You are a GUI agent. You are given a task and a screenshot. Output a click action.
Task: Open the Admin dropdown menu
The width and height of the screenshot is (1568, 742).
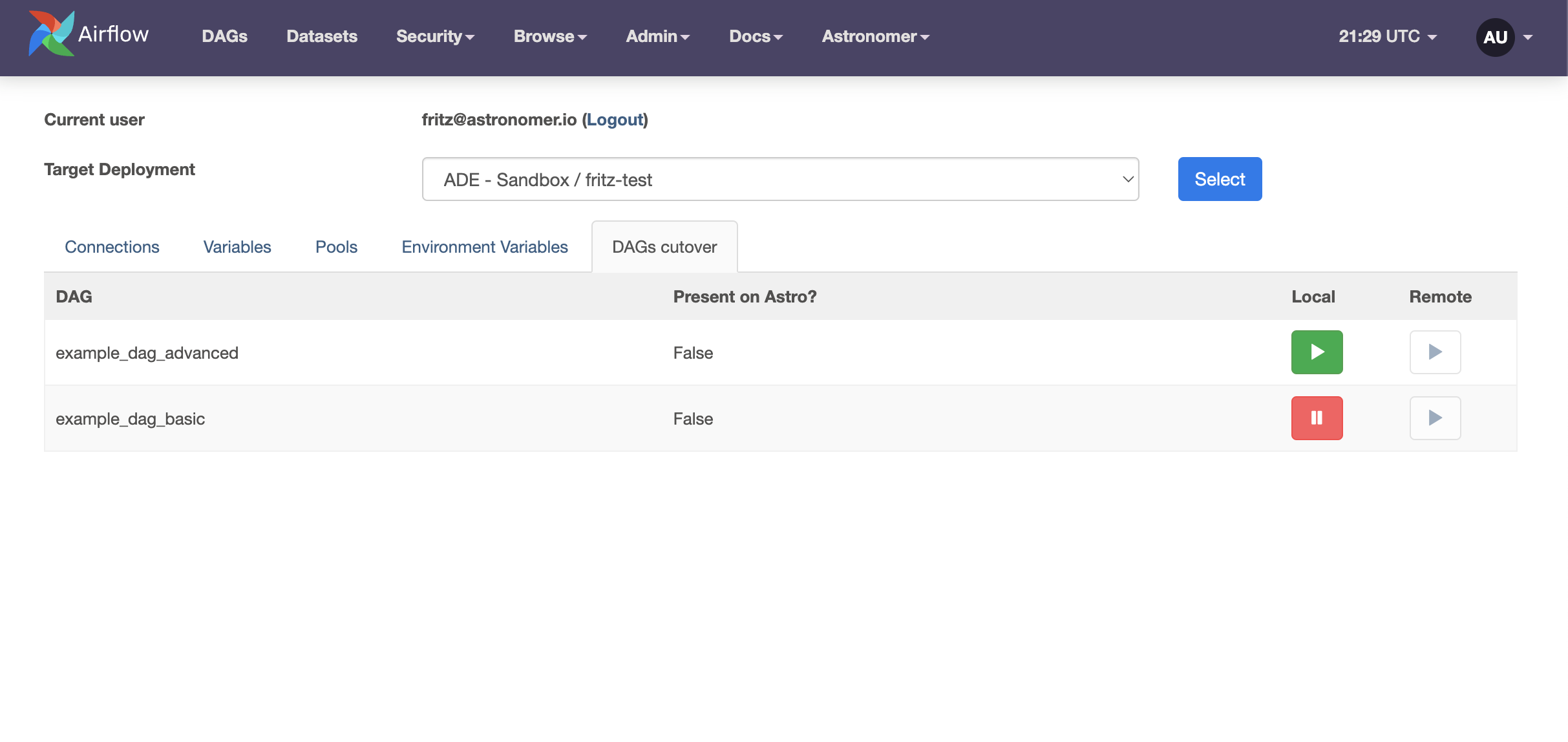657,37
